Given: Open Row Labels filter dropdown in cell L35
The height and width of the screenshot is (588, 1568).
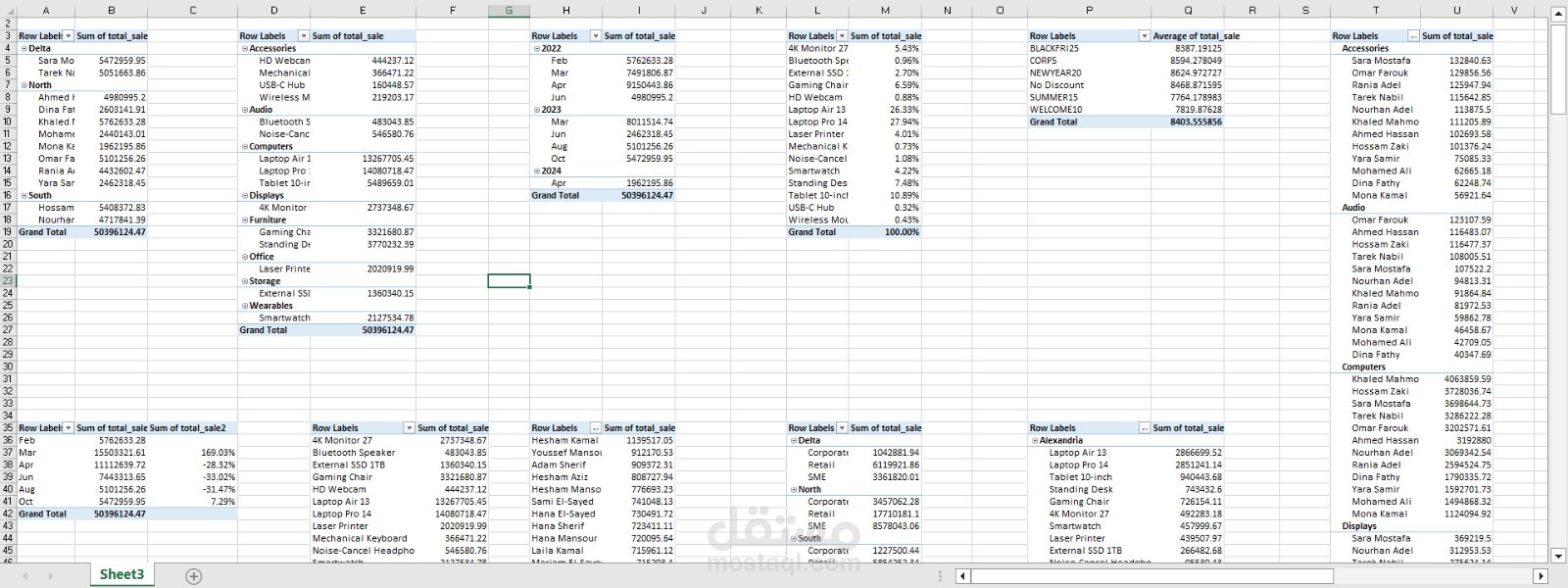Looking at the screenshot, I should [x=841, y=428].
